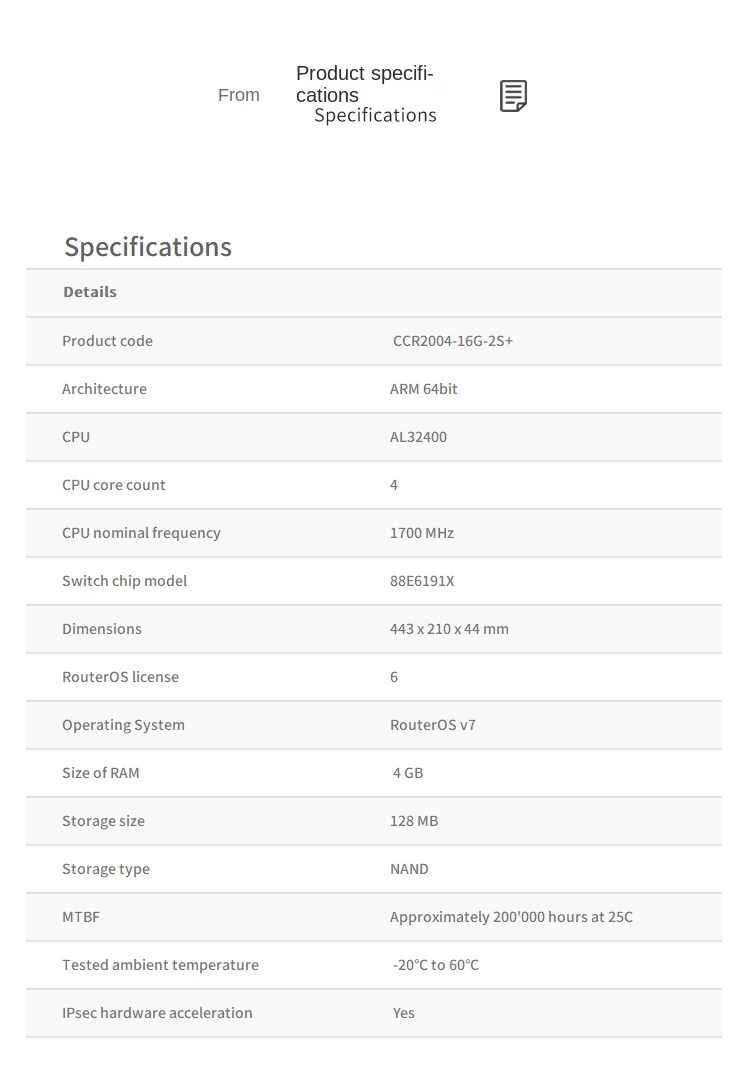Click switch chip model 88E6191X
The image size is (750, 1066).
[x=421, y=581]
